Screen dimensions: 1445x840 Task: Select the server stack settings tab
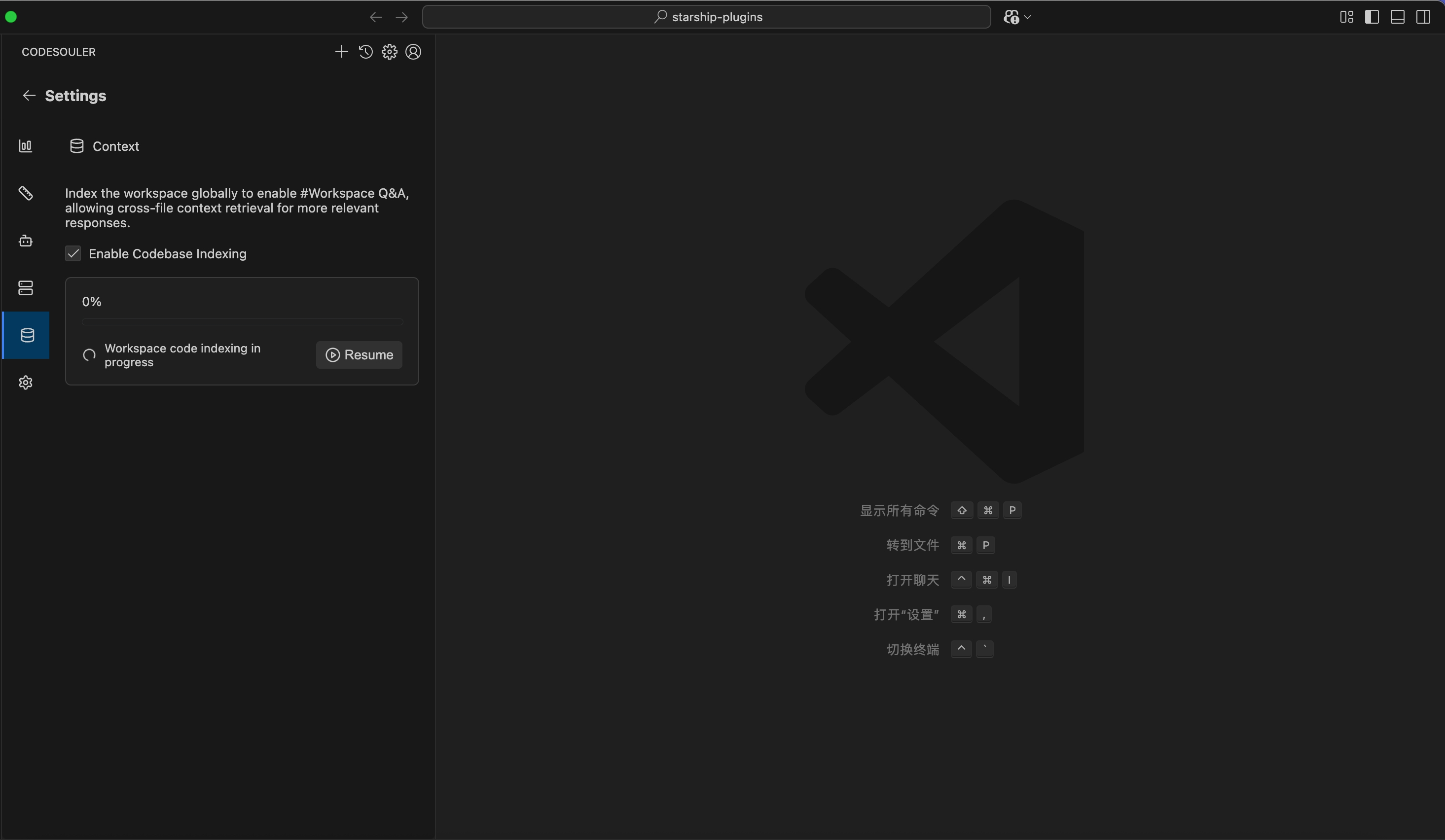pos(26,287)
